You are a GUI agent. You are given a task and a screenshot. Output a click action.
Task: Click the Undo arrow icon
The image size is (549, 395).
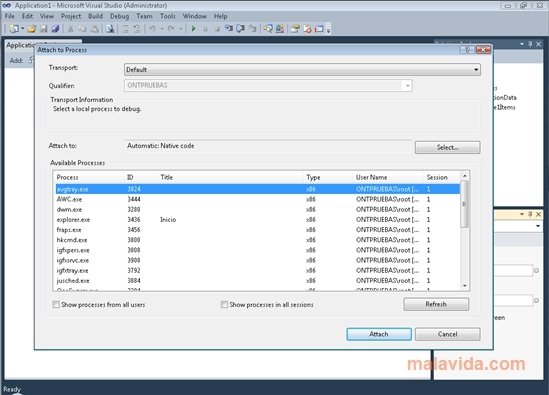click(x=152, y=29)
